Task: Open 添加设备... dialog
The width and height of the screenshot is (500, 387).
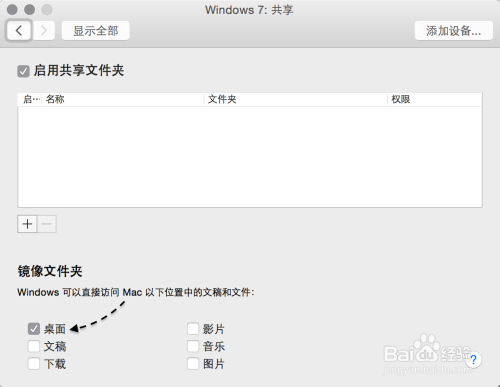Action: pos(454,31)
